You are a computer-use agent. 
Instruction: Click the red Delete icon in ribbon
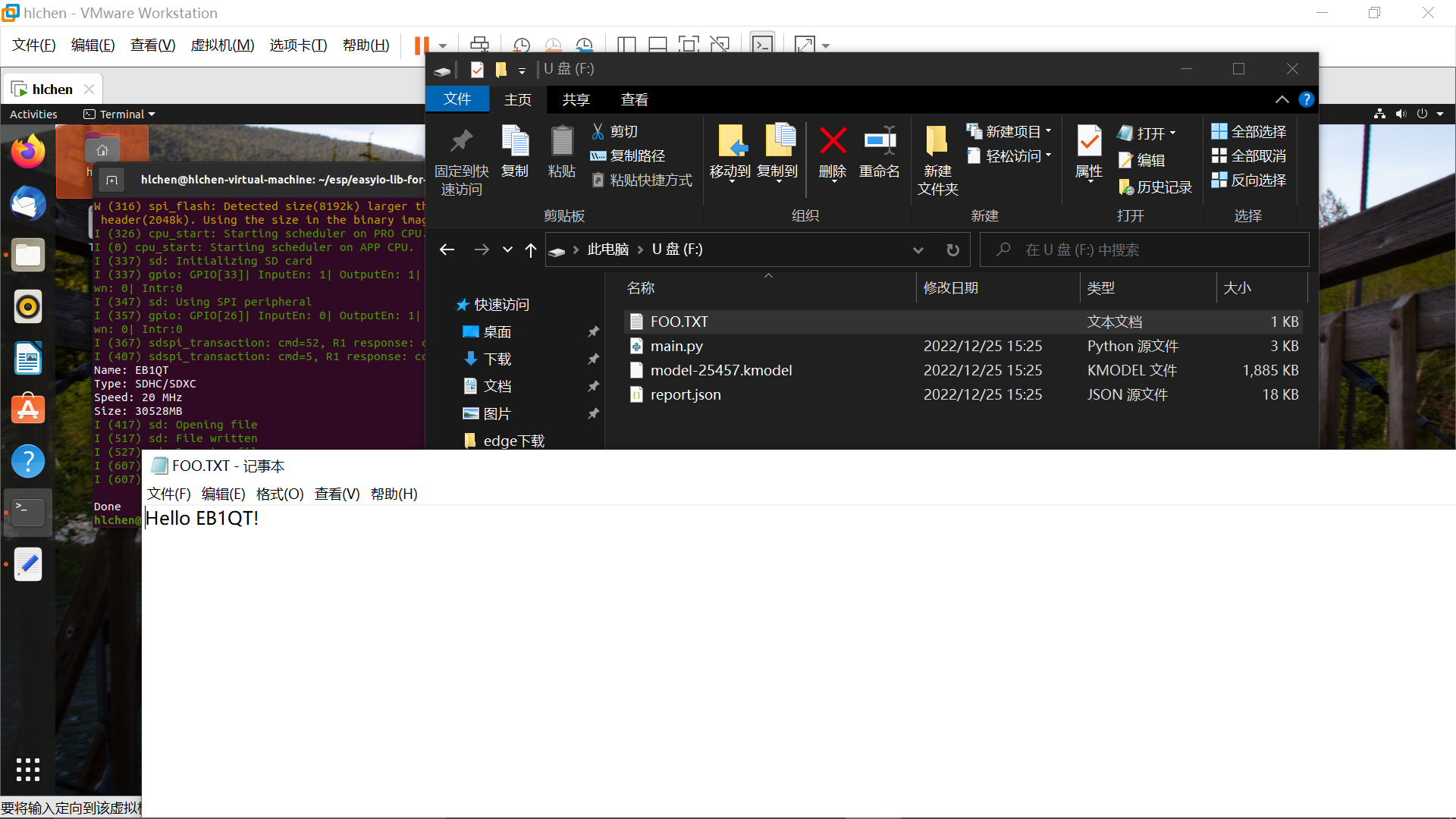pyautogui.click(x=832, y=143)
